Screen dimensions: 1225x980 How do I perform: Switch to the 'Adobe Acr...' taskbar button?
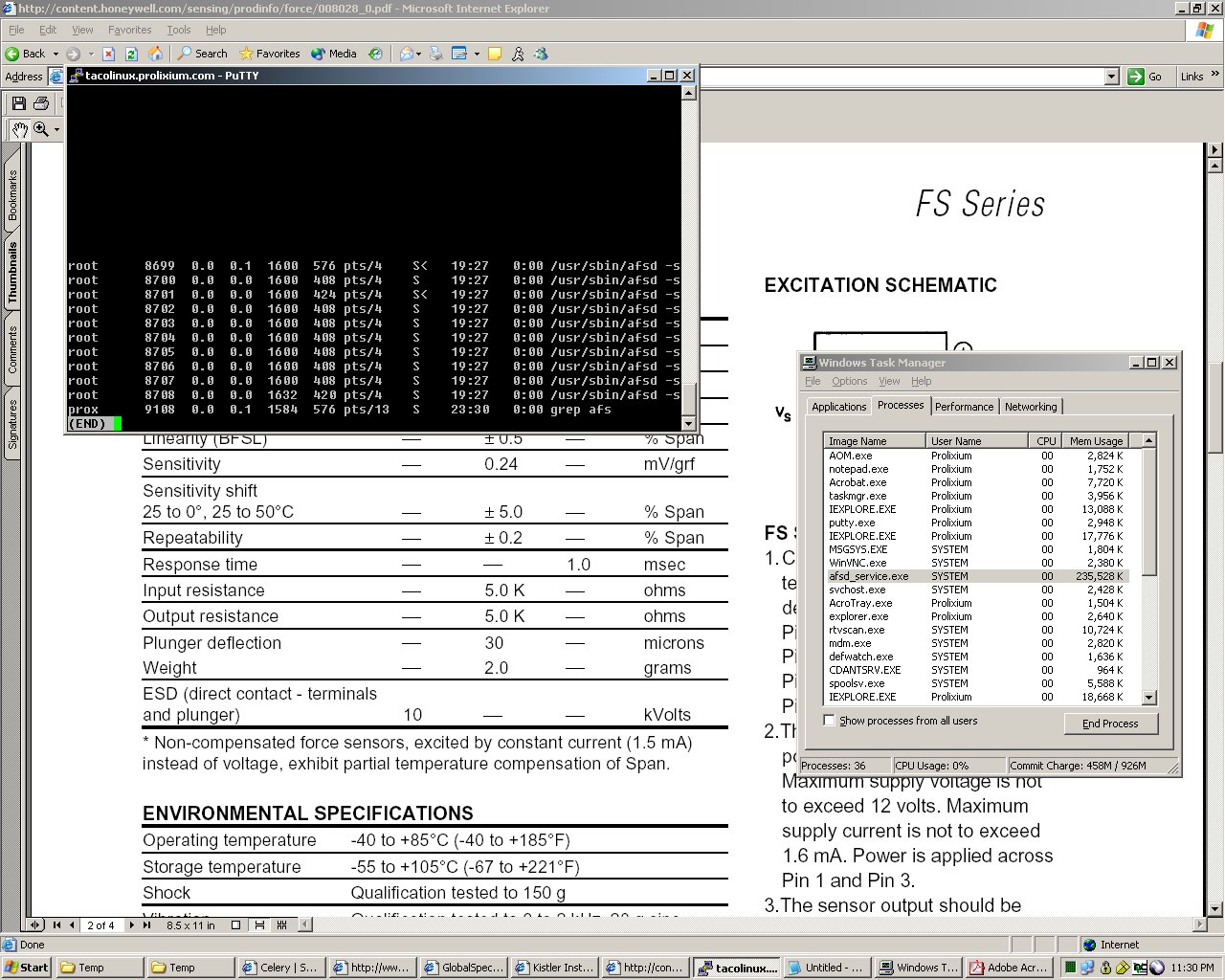[x=1008, y=968]
